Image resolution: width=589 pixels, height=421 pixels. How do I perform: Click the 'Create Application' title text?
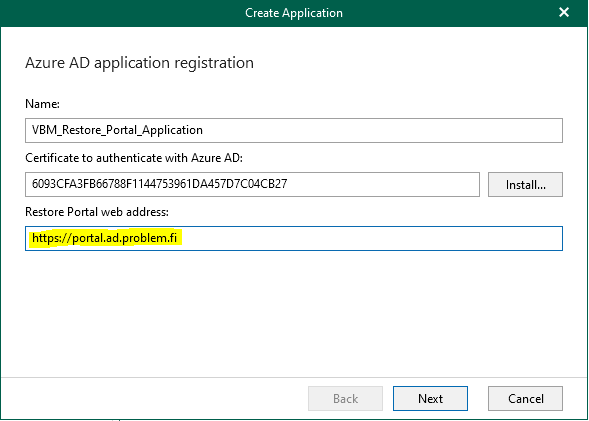(294, 13)
